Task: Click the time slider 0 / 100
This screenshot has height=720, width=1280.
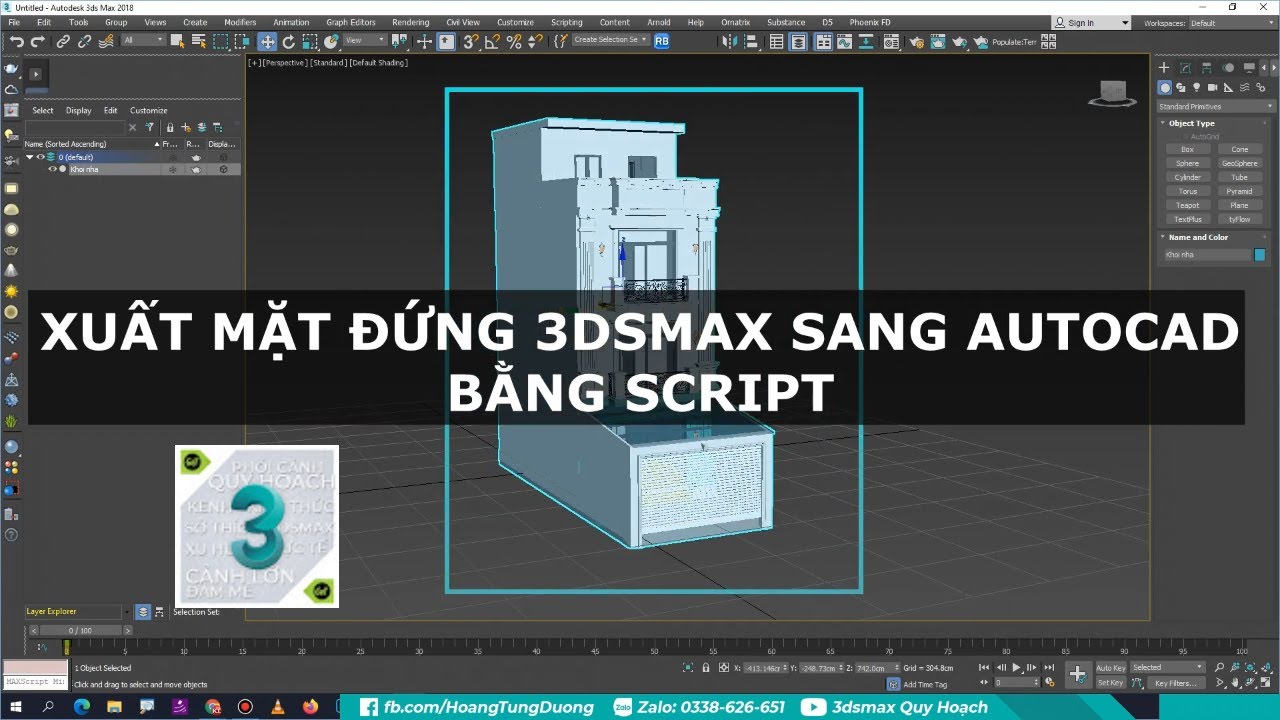Action: (x=79, y=631)
